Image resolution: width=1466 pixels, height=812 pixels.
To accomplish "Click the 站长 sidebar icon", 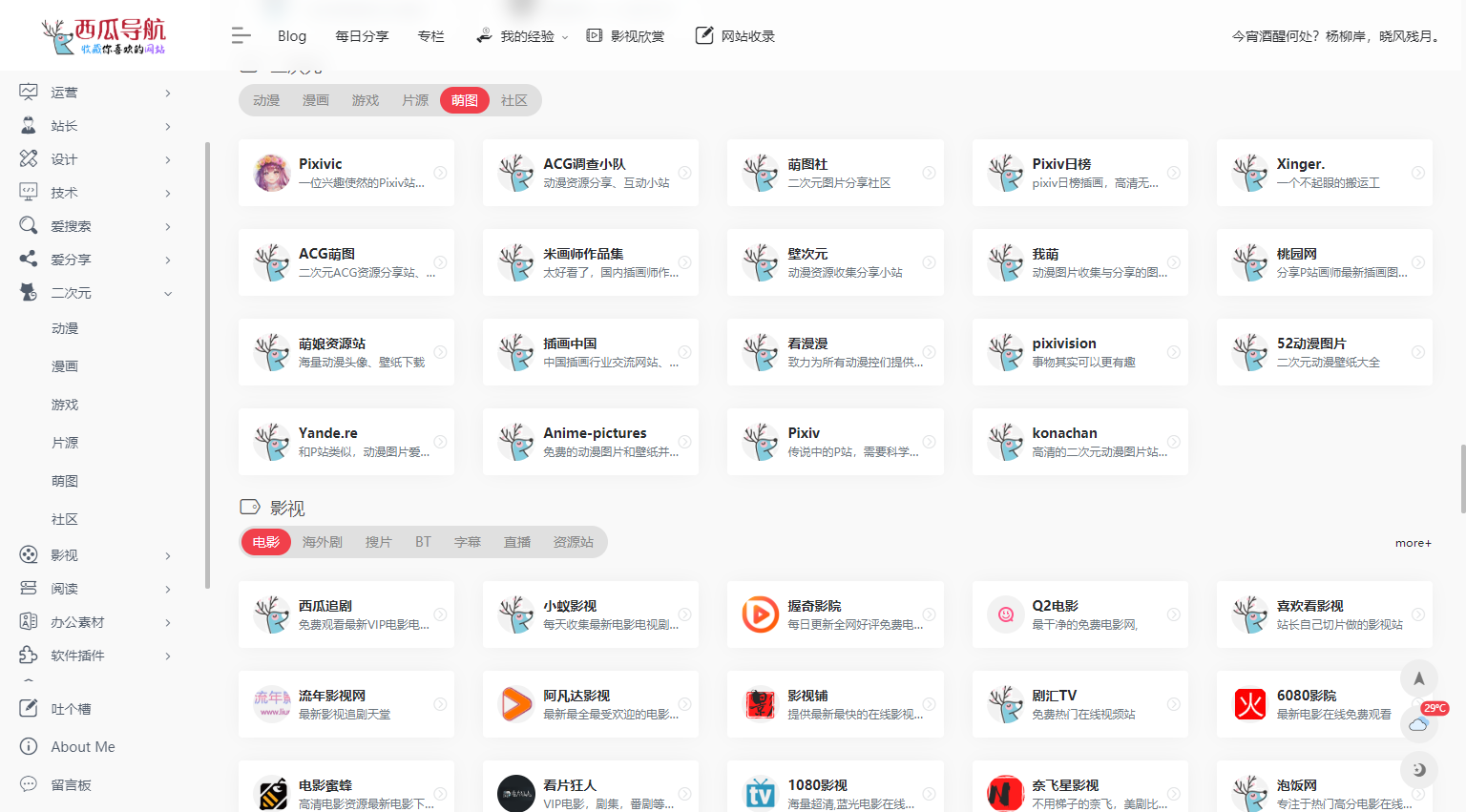I will pos(29,126).
